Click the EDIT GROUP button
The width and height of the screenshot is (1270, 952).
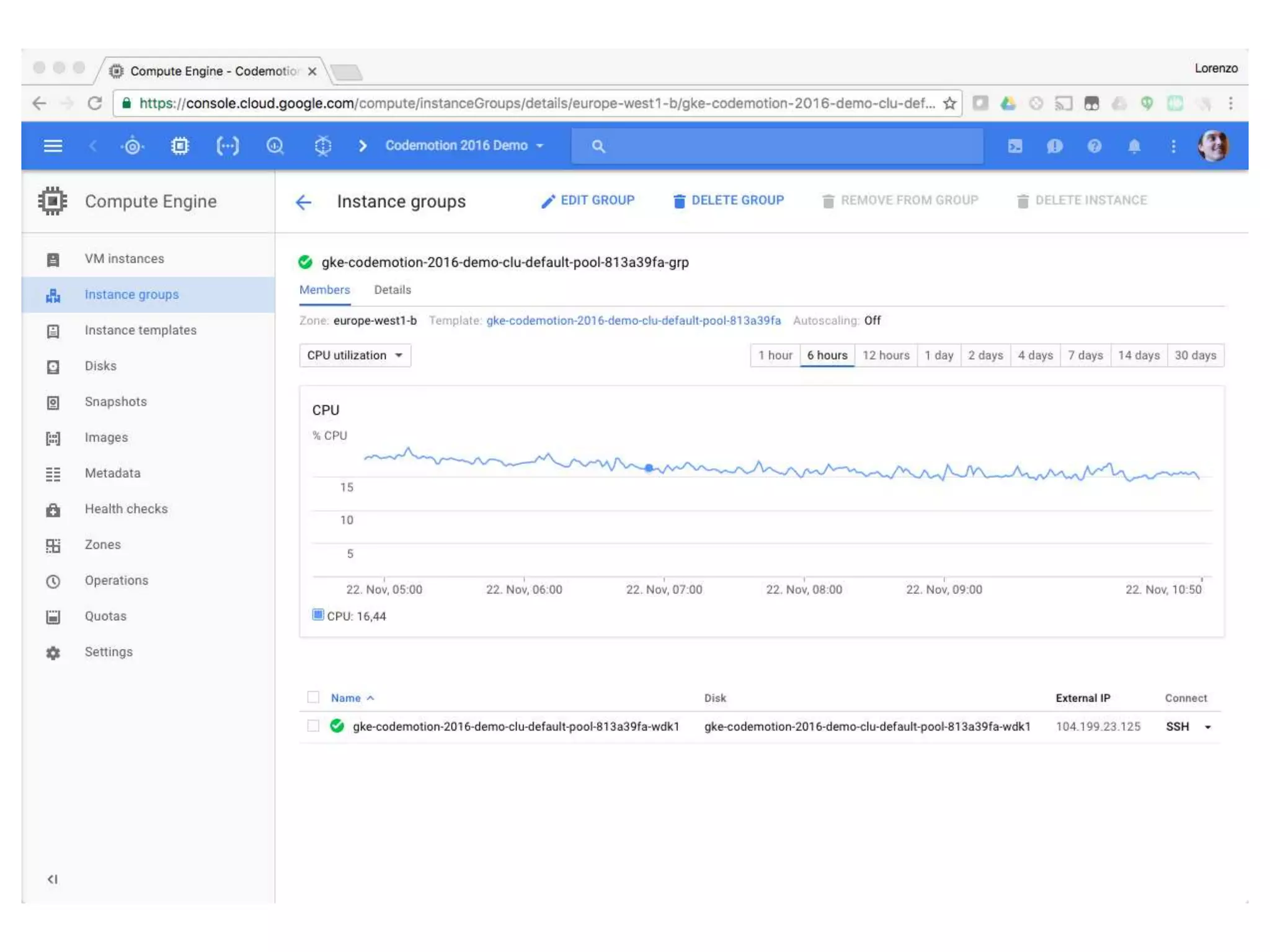pyautogui.click(x=588, y=200)
